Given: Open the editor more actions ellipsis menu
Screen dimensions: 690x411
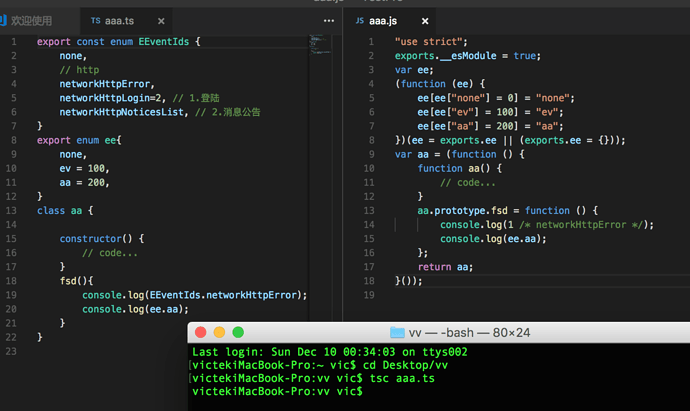Looking at the screenshot, I should (329, 21).
